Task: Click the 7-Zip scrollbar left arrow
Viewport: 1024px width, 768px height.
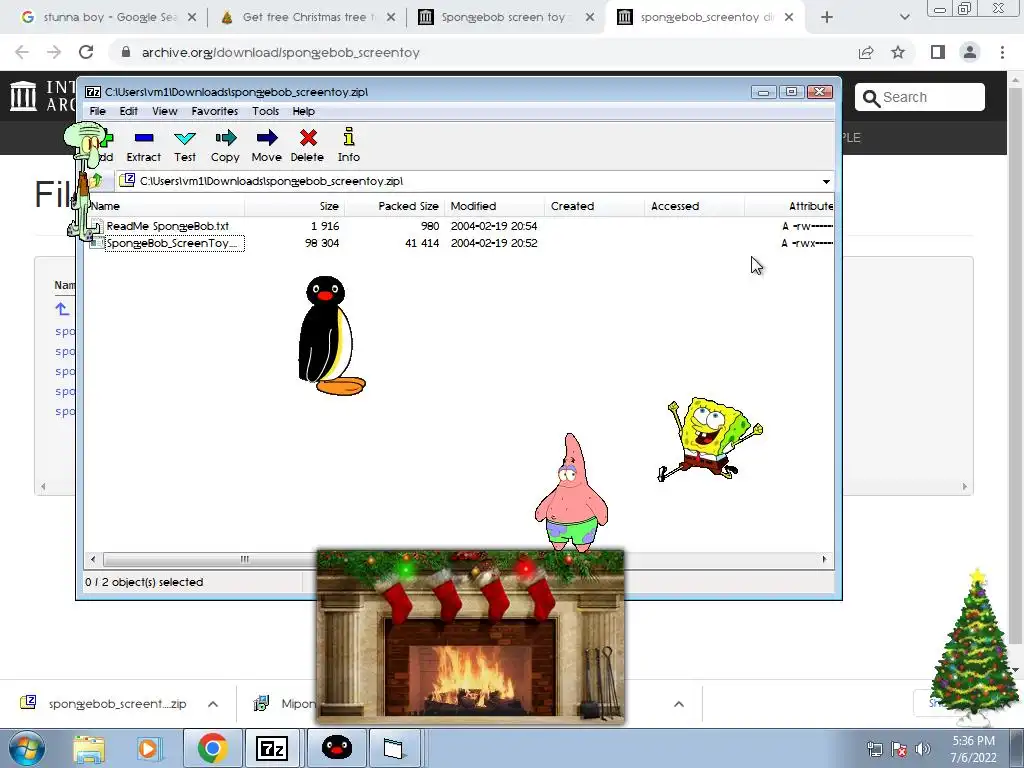Action: click(93, 559)
